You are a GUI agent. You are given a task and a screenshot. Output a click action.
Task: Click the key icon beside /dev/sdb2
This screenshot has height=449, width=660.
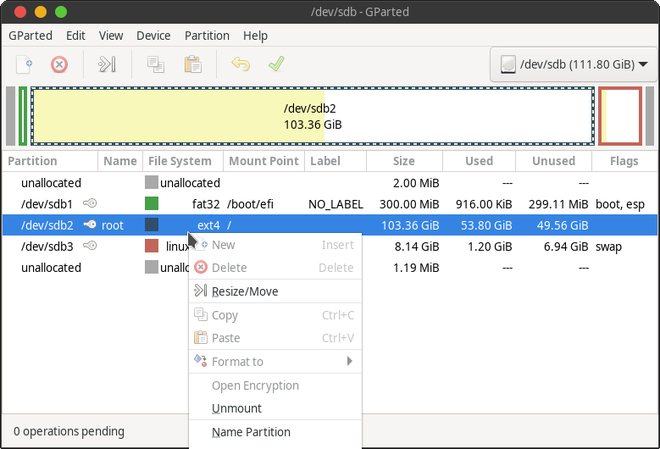tap(90, 225)
